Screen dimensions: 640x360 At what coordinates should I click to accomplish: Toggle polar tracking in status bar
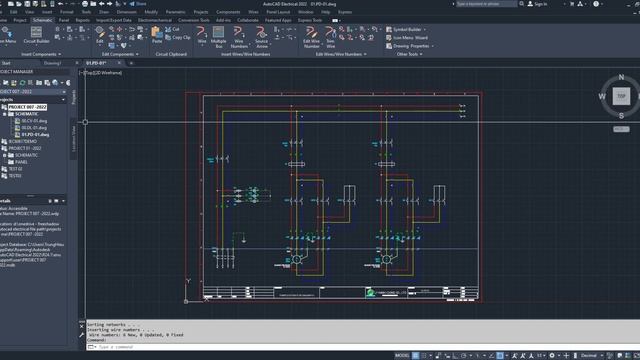pos(464,356)
